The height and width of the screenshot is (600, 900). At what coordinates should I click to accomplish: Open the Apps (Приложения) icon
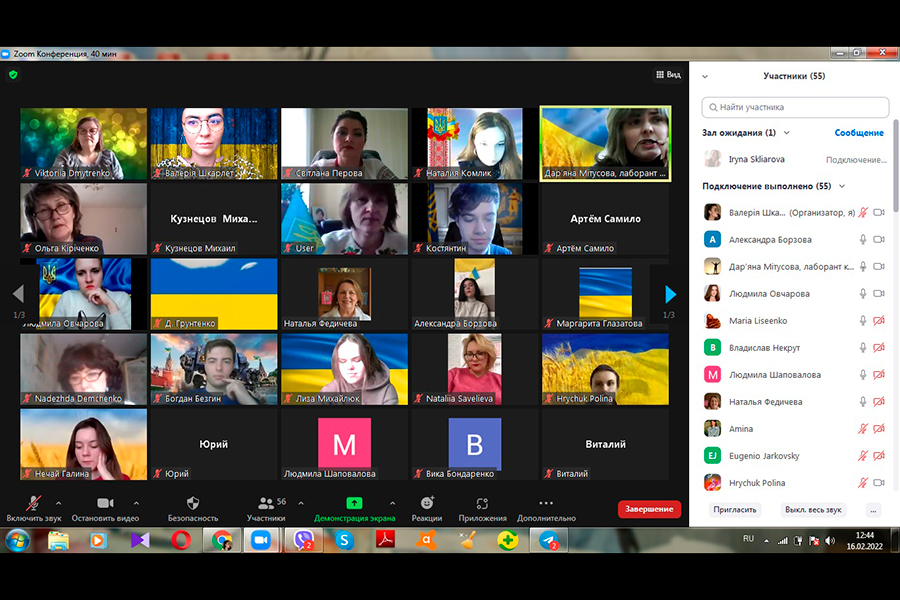pos(482,503)
